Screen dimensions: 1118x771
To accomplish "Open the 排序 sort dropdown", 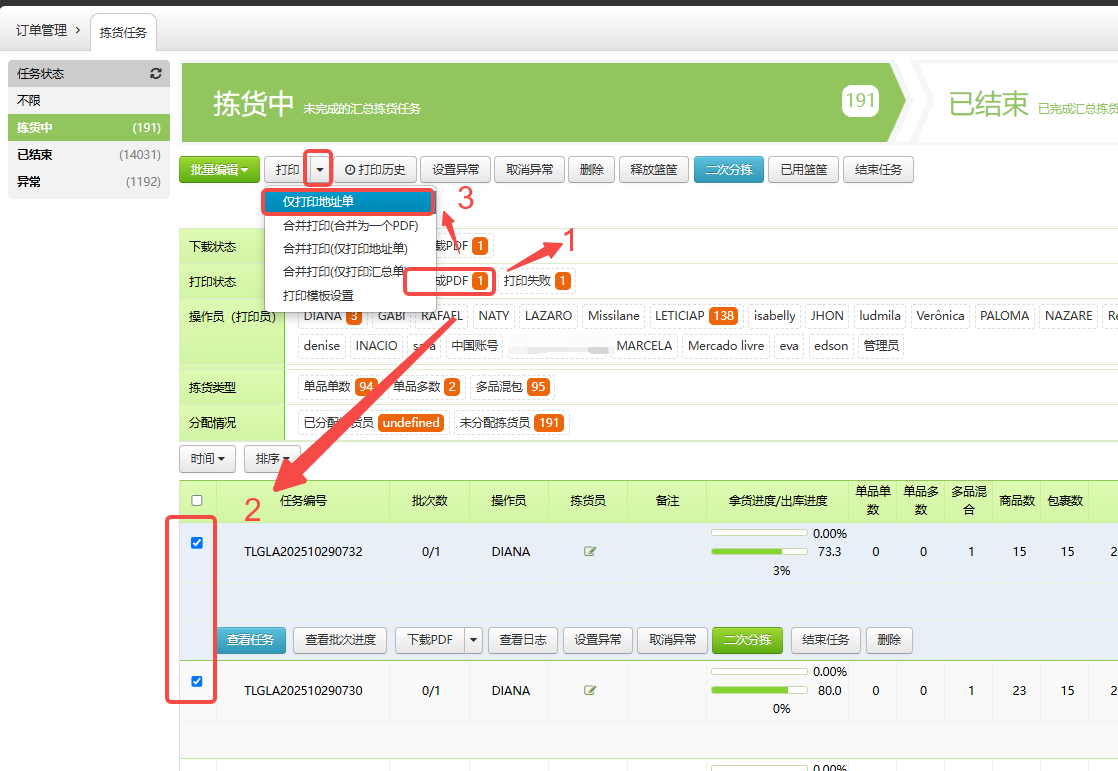I will click(270, 458).
